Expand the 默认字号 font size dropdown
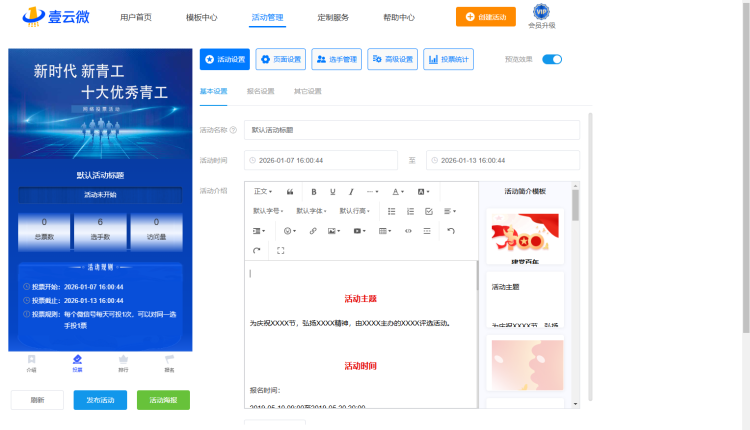 [268, 211]
